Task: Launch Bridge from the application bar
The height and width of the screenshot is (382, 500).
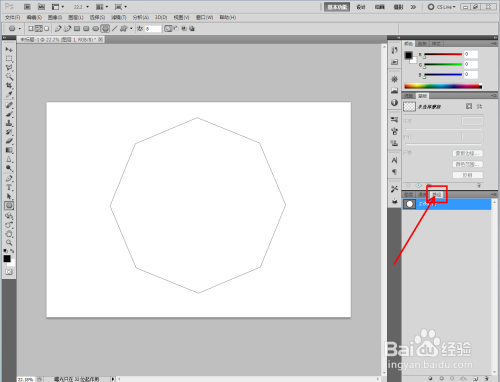Action: [27, 7]
